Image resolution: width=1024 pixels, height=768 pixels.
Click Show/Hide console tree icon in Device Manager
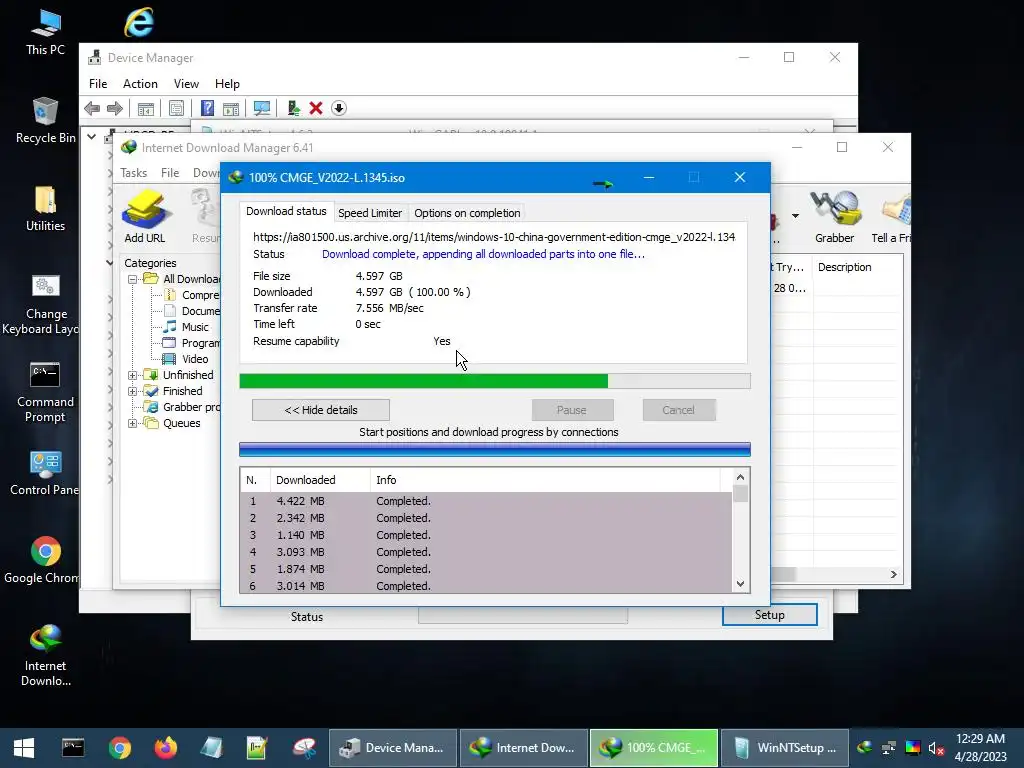(x=146, y=108)
